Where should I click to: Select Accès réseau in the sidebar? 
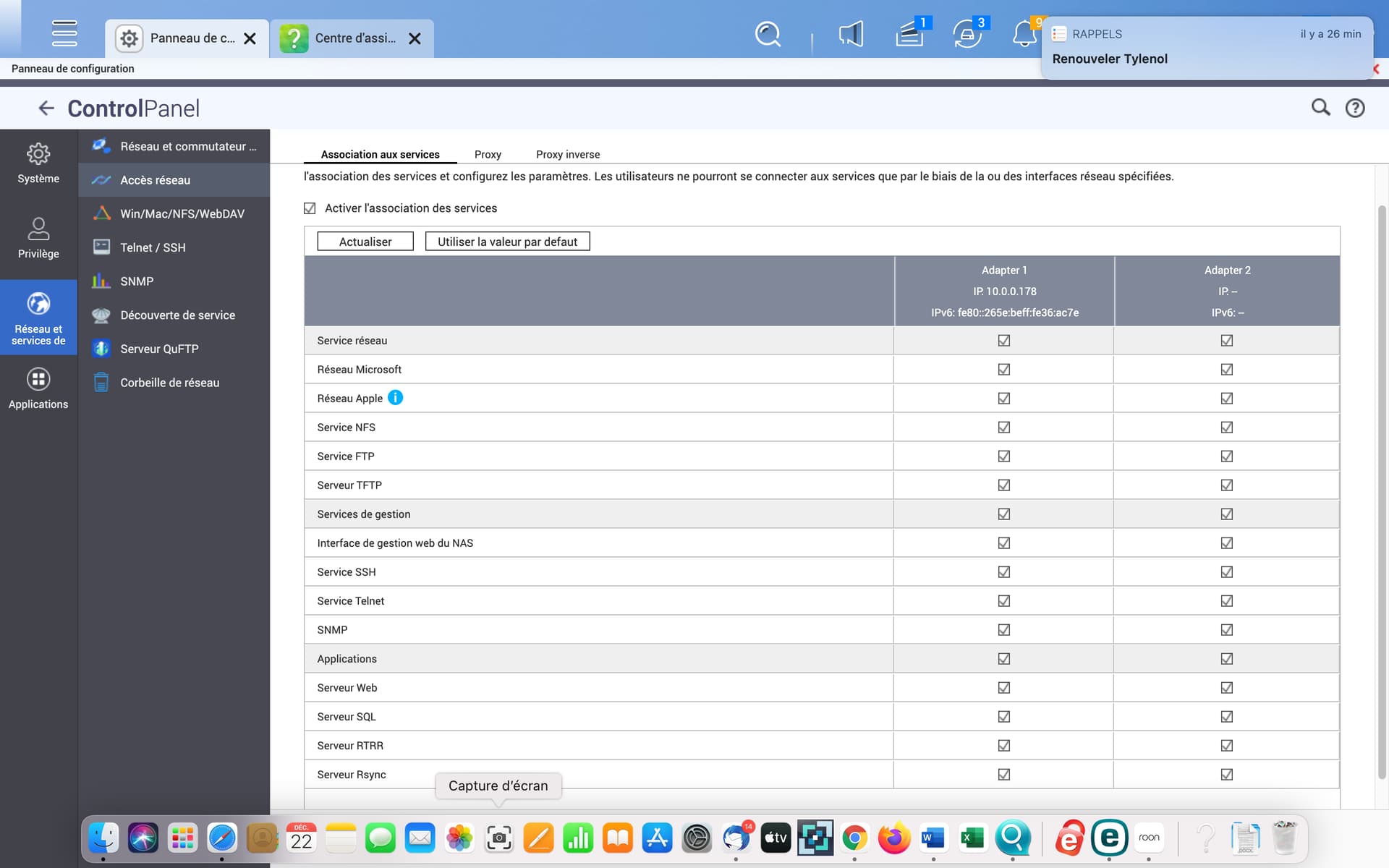point(174,180)
